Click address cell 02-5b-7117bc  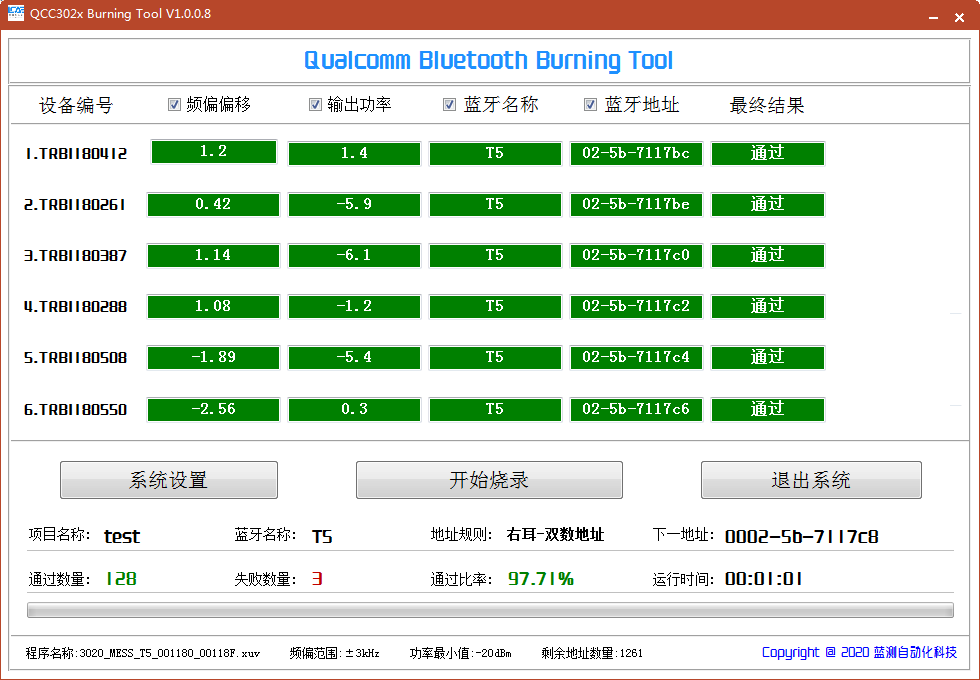(636, 154)
